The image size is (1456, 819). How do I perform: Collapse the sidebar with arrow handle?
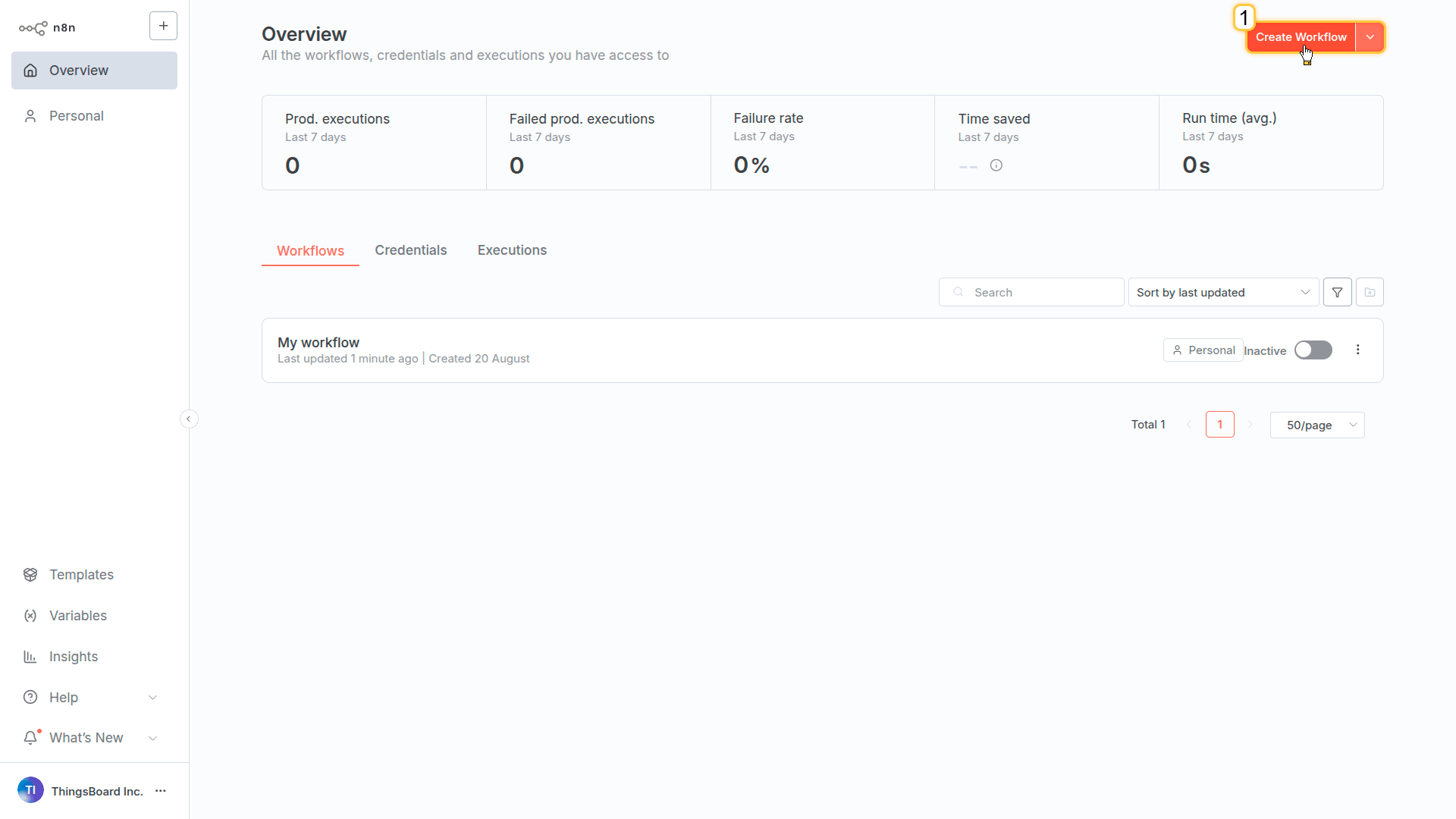click(x=189, y=419)
